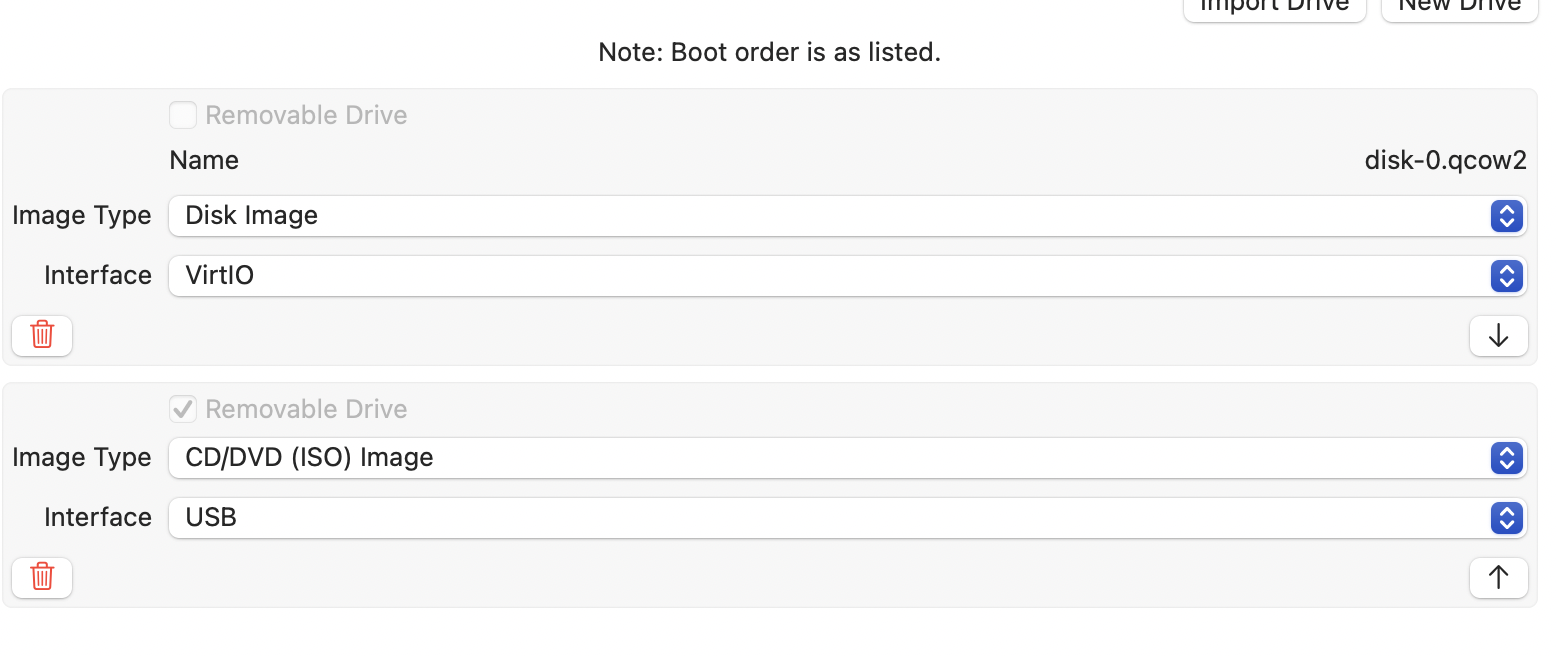Click the blue chevron beside VirtIO
Image resolution: width=1556 pixels, height=656 pixels.
pyautogui.click(x=1506, y=276)
